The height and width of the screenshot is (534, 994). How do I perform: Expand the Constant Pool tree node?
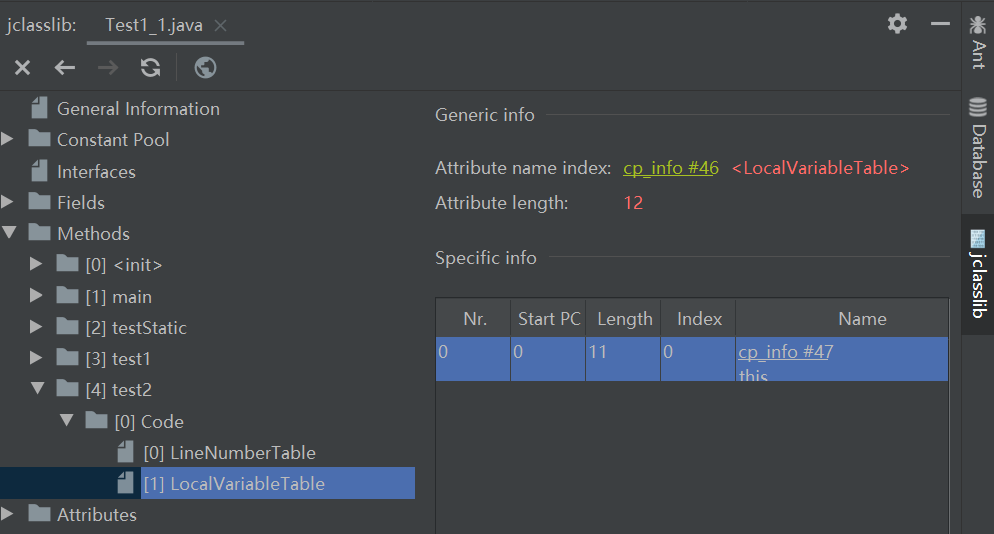[x=9, y=140]
